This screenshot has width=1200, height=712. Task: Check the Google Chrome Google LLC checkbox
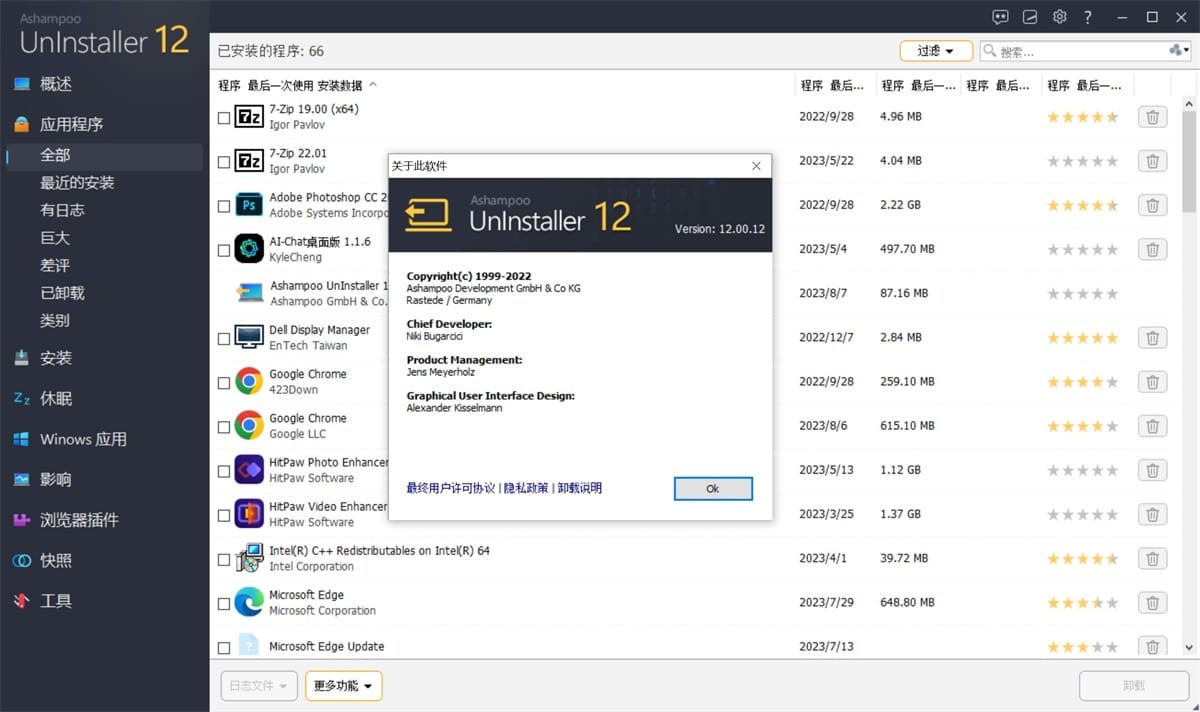point(224,427)
